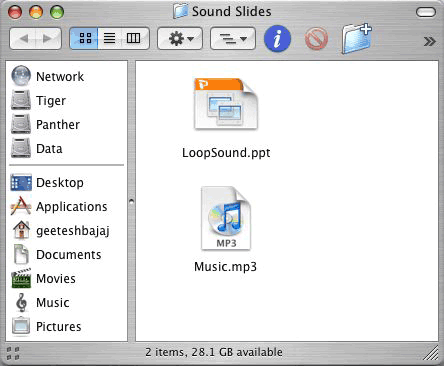Click the red Delete prohibition icon
The width and height of the screenshot is (444, 366).
(x=316, y=39)
